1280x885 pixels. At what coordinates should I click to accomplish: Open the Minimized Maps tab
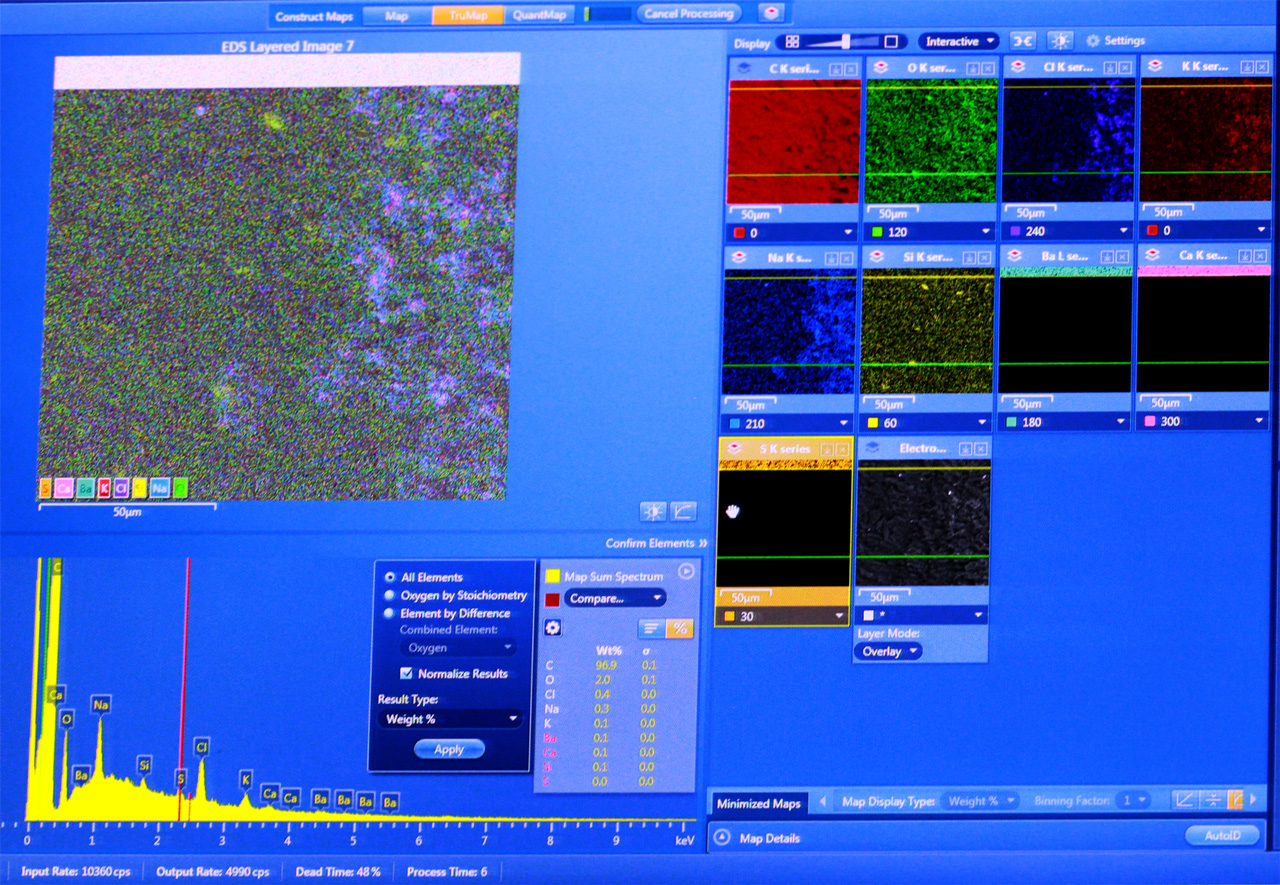759,803
